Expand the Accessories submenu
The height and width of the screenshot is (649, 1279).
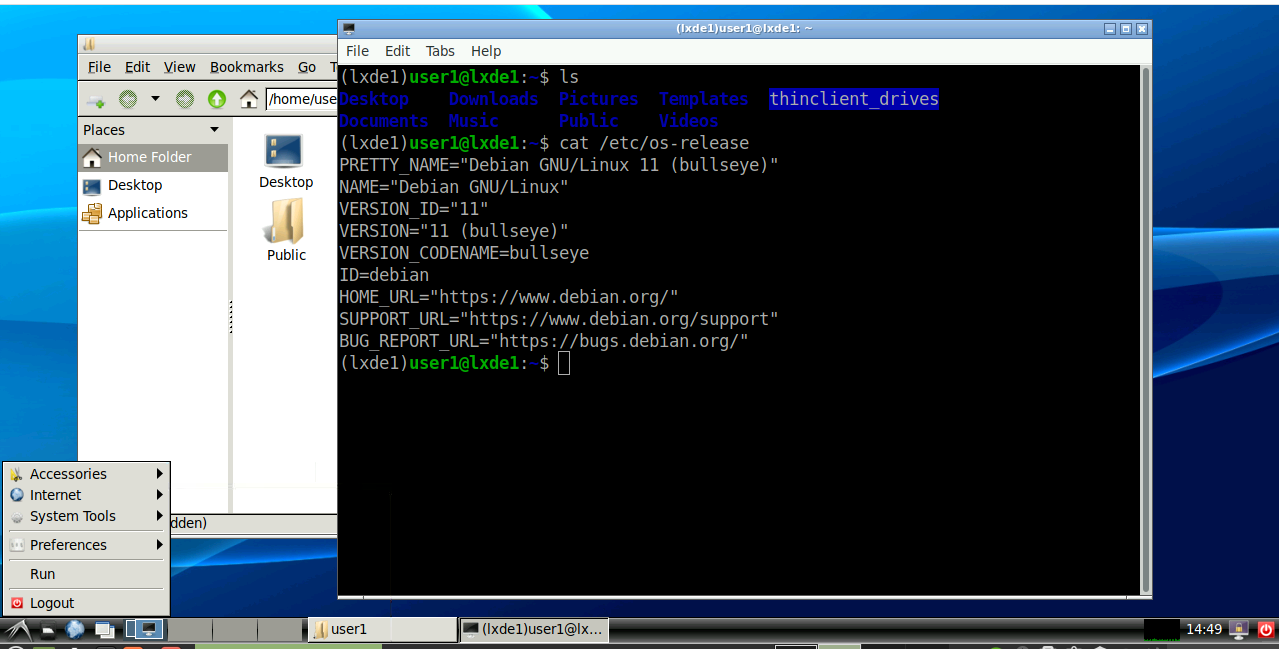point(87,474)
